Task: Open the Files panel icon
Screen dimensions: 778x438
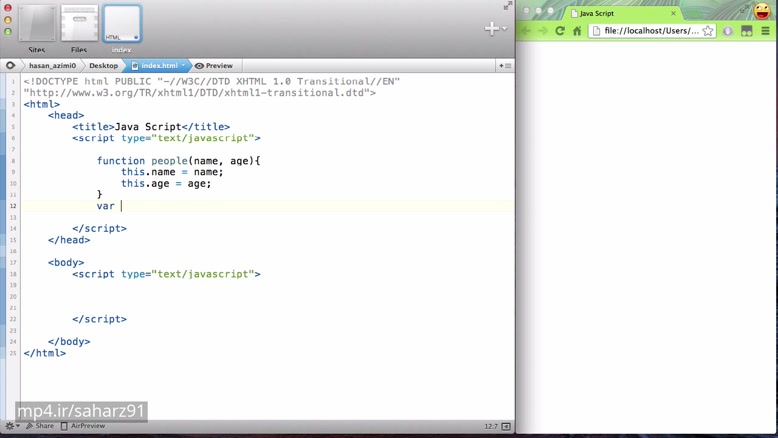Action: 79,25
